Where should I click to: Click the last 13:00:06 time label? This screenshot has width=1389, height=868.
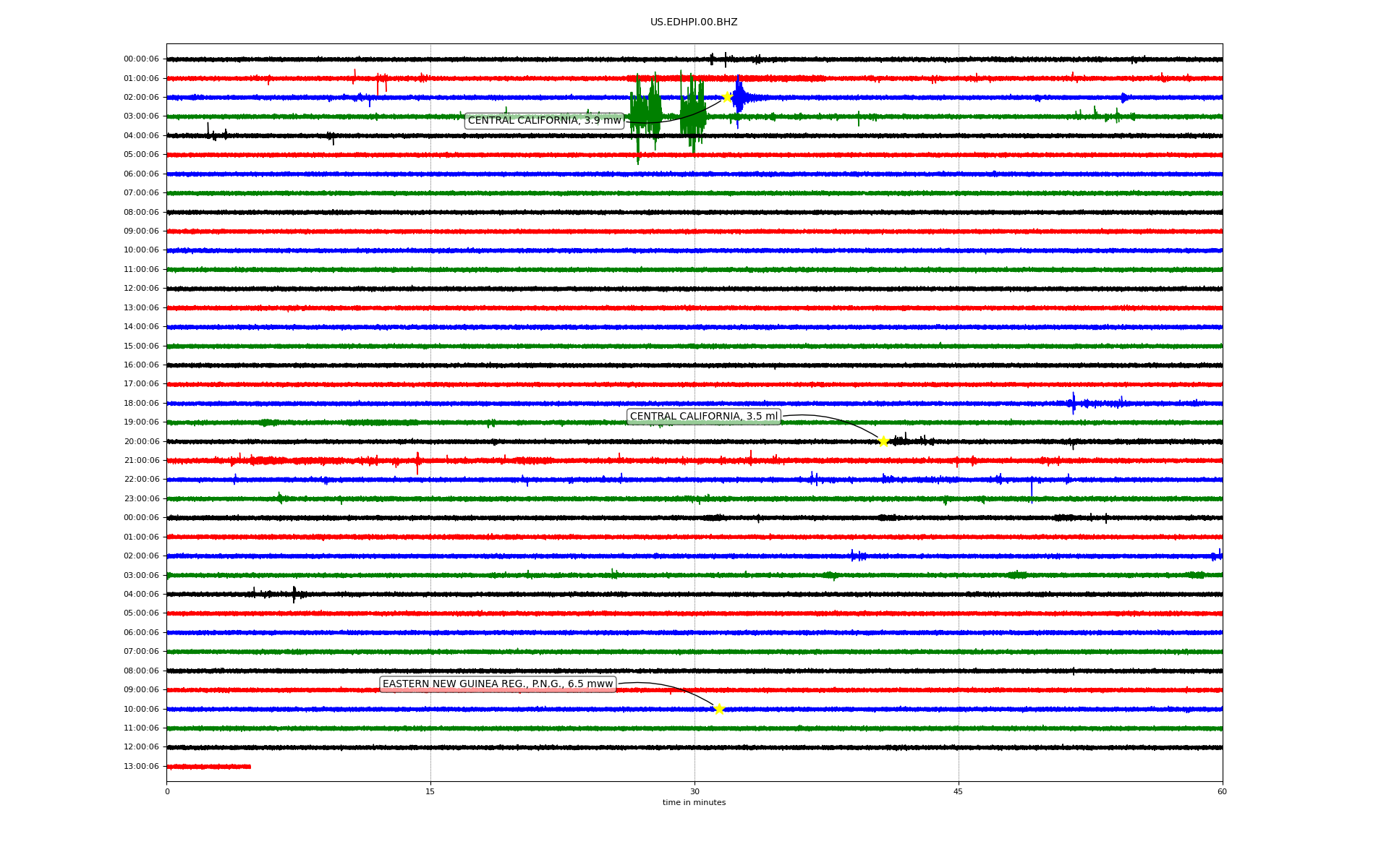pyautogui.click(x=141, y=767)
